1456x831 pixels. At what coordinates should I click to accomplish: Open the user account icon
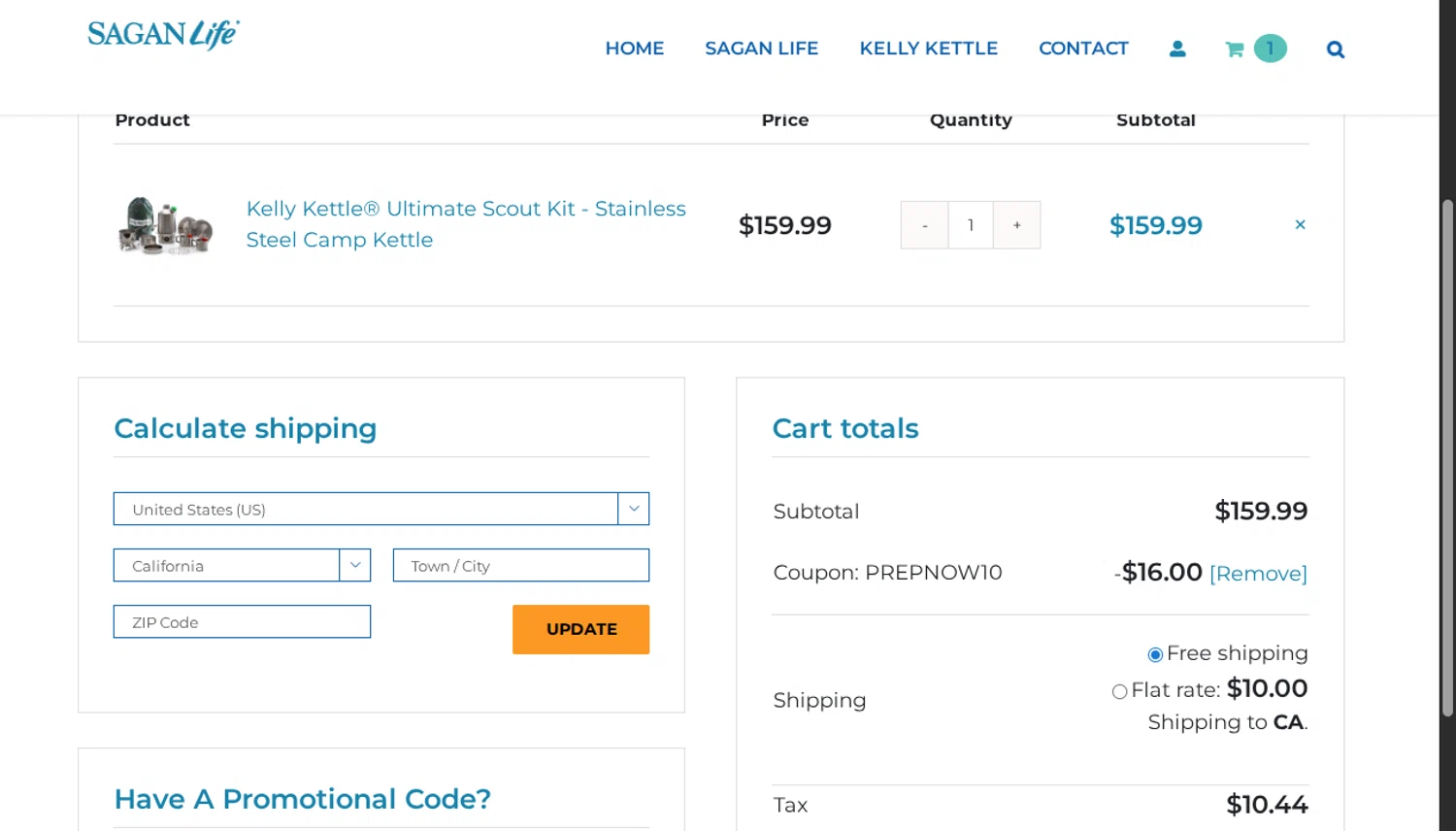click(1177, 49)
